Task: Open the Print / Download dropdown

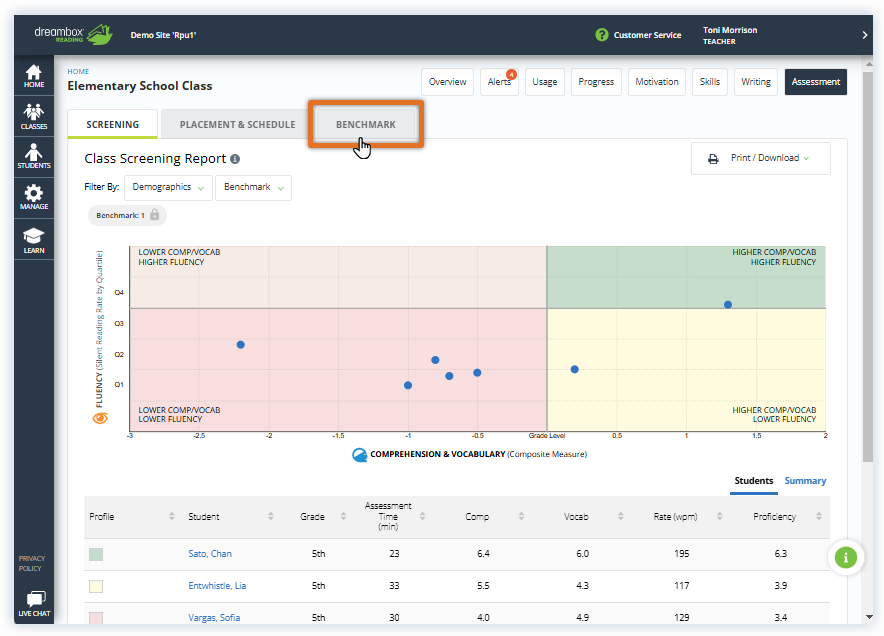Action: point(761,158)
